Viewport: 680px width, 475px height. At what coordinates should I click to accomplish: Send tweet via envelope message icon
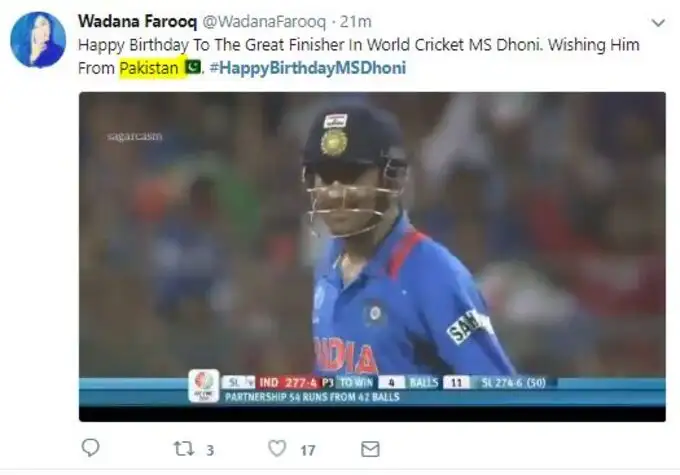pyautogui.click(x=370, y=449)
